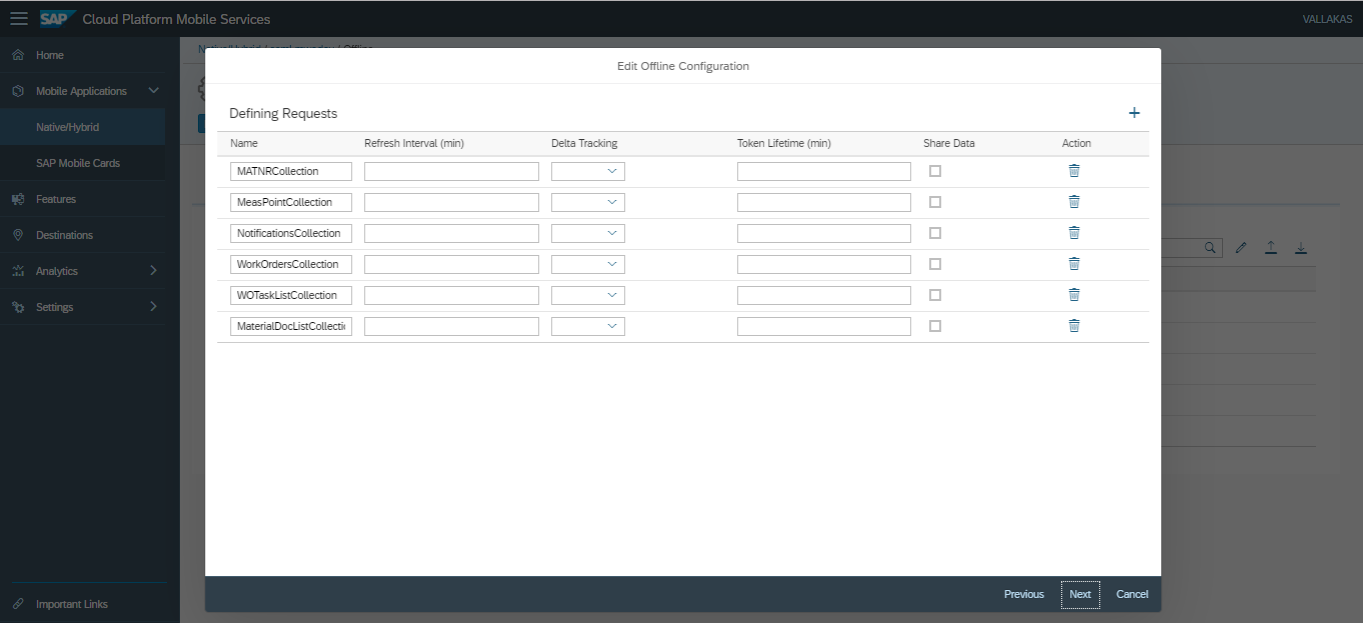Remove the NotificationsCollection row via trash icon
This screenshot has height=623, width=1363.
[x=1074, y=233]
